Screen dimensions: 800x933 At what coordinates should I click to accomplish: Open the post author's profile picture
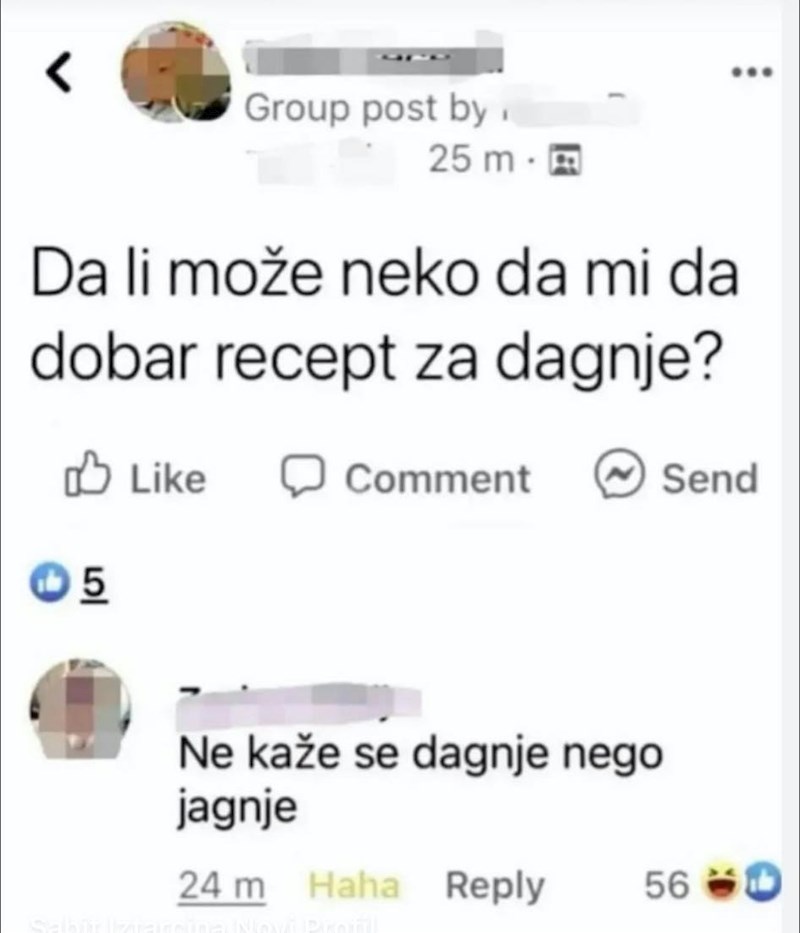pyautogui.click(x=176, y=72)
